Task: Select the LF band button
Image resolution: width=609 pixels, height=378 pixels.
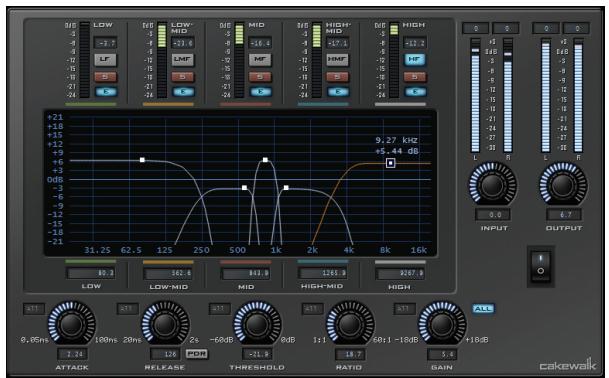Action: point(105,59)
